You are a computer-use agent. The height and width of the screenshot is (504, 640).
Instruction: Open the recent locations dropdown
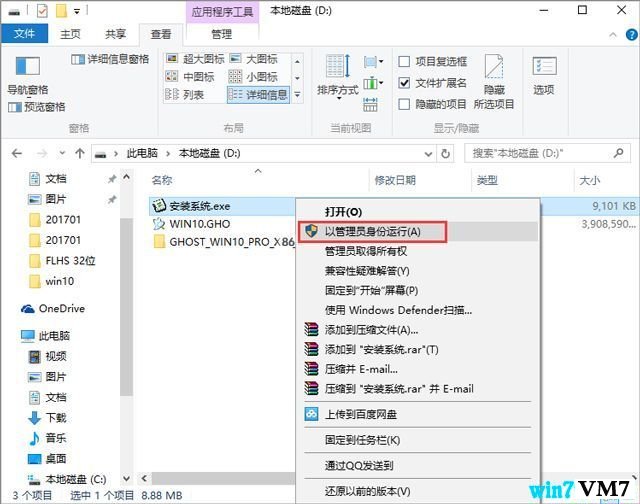click(x=62, y=153)
